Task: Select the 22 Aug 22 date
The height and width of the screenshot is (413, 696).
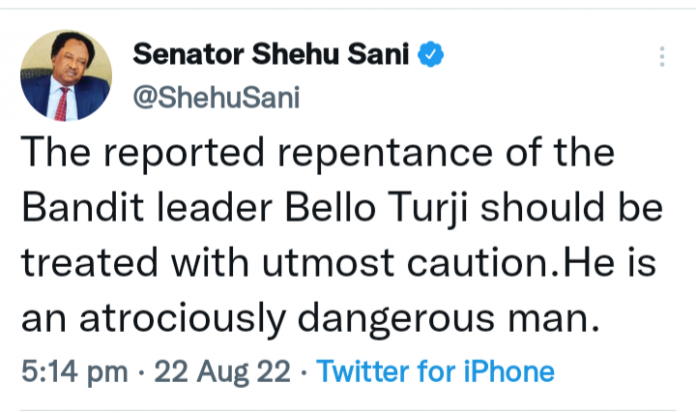Action: coord(216,372)
